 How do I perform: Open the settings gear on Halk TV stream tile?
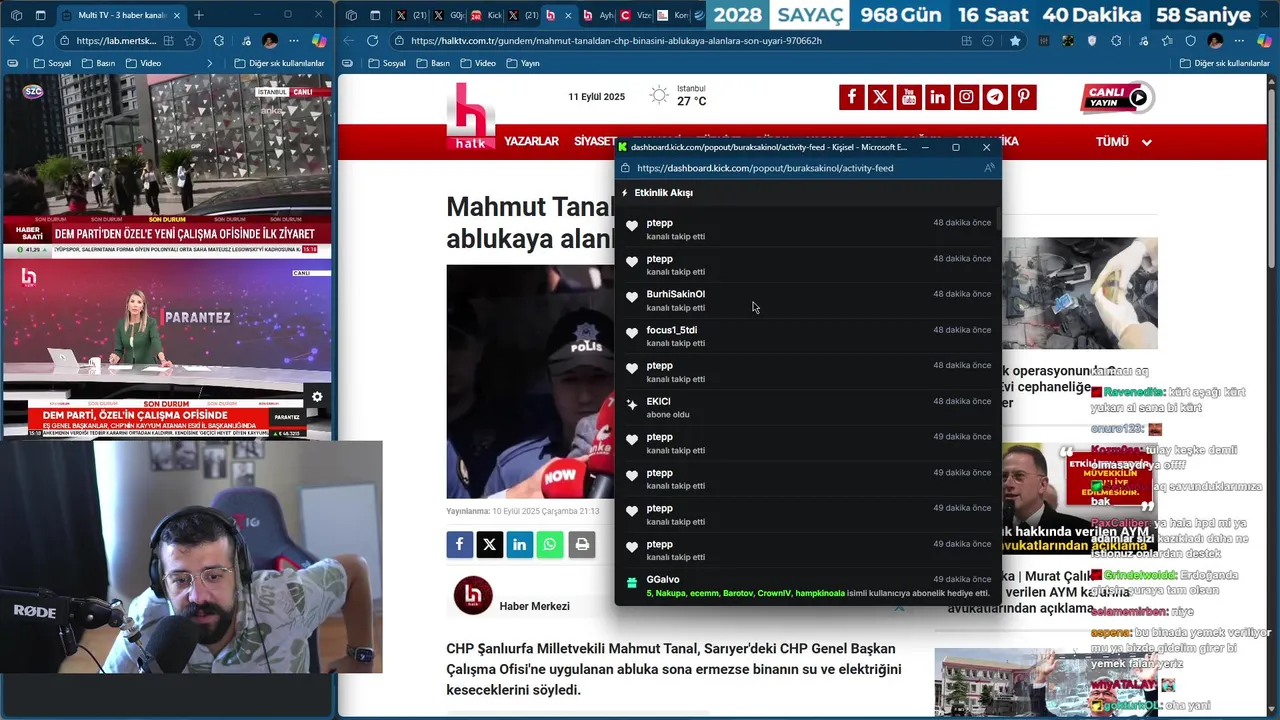tap(317, 397)
